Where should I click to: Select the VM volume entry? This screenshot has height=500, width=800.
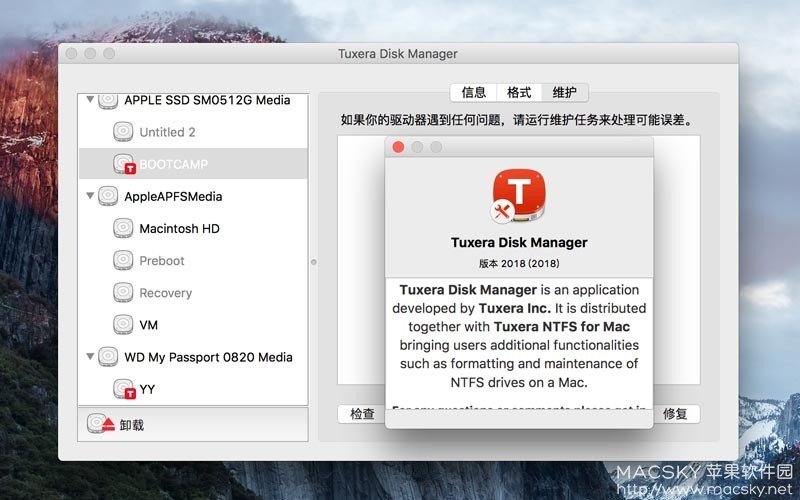coord(148,325)
